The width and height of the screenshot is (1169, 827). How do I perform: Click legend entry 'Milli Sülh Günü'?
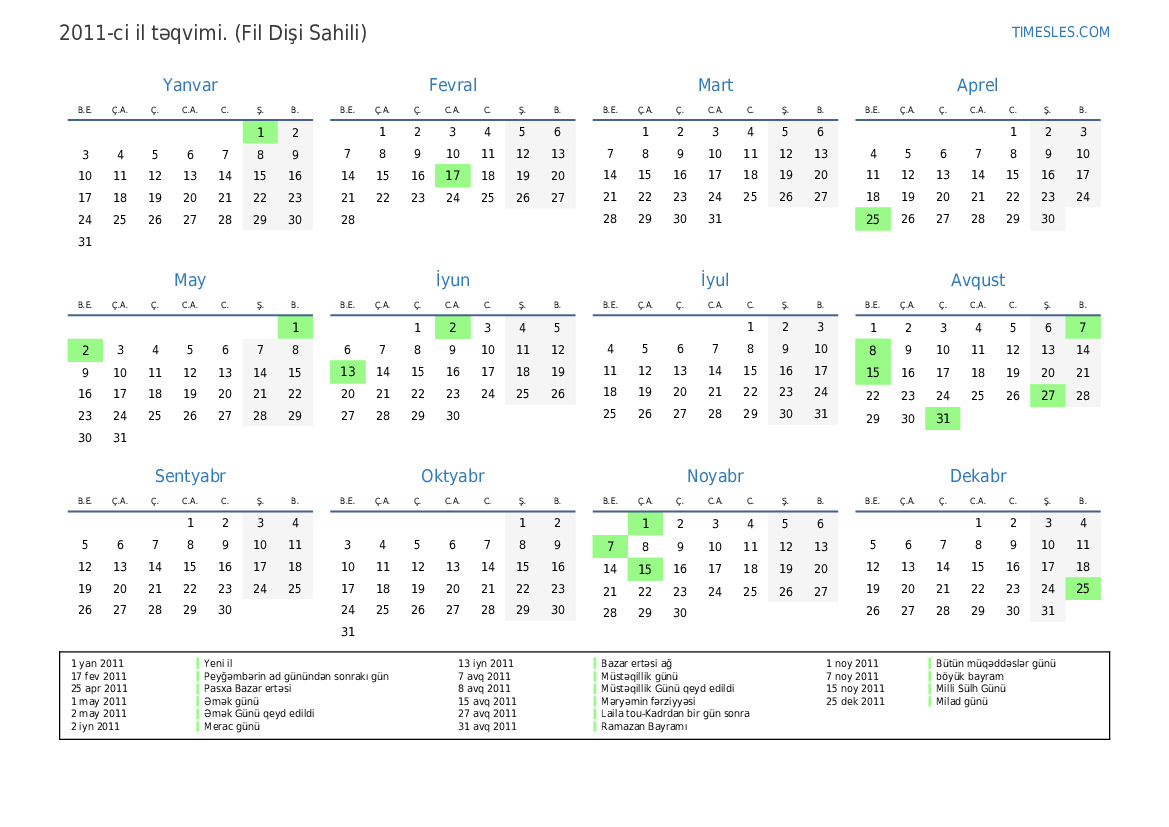(971, 688)
